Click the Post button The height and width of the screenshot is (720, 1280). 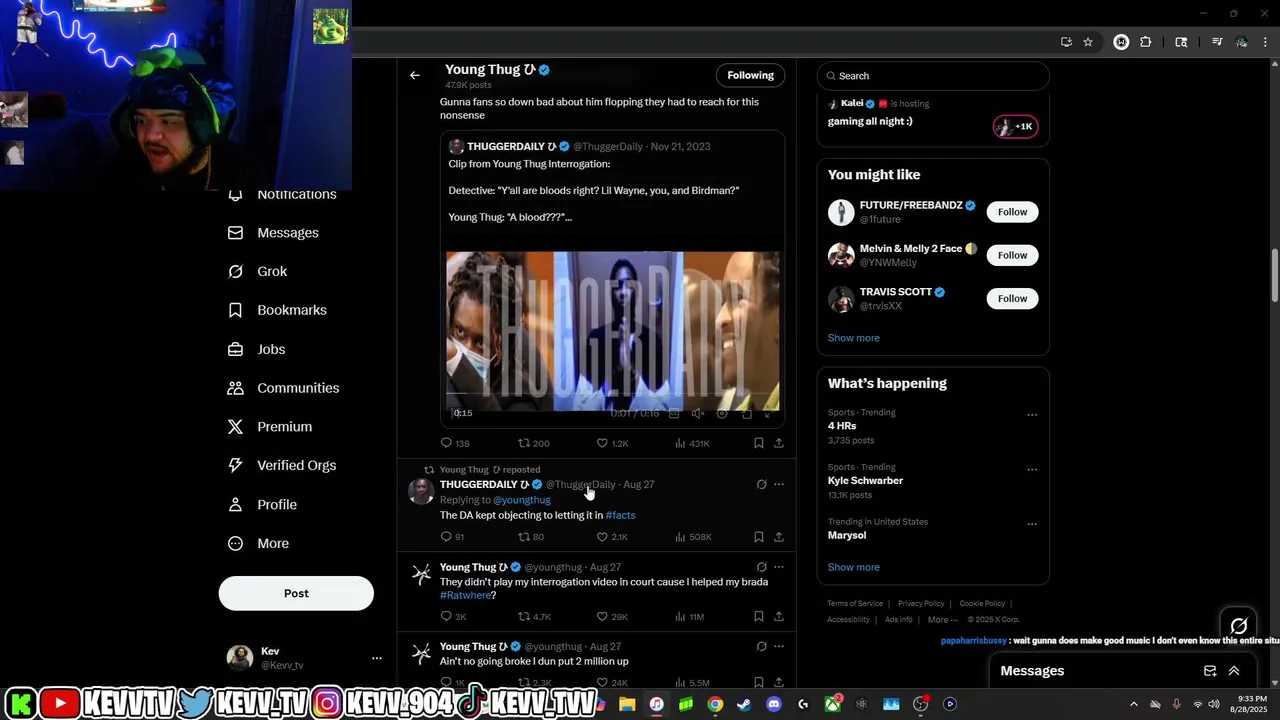[x=296, y=593]
